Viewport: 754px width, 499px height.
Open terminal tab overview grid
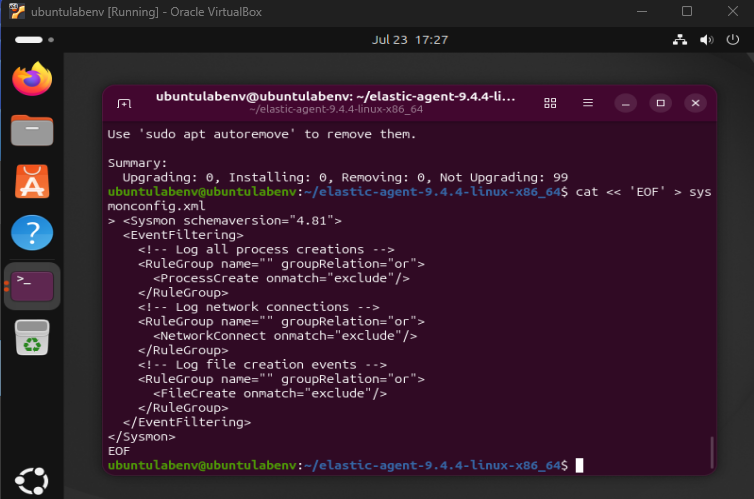(x=550, y=103)
